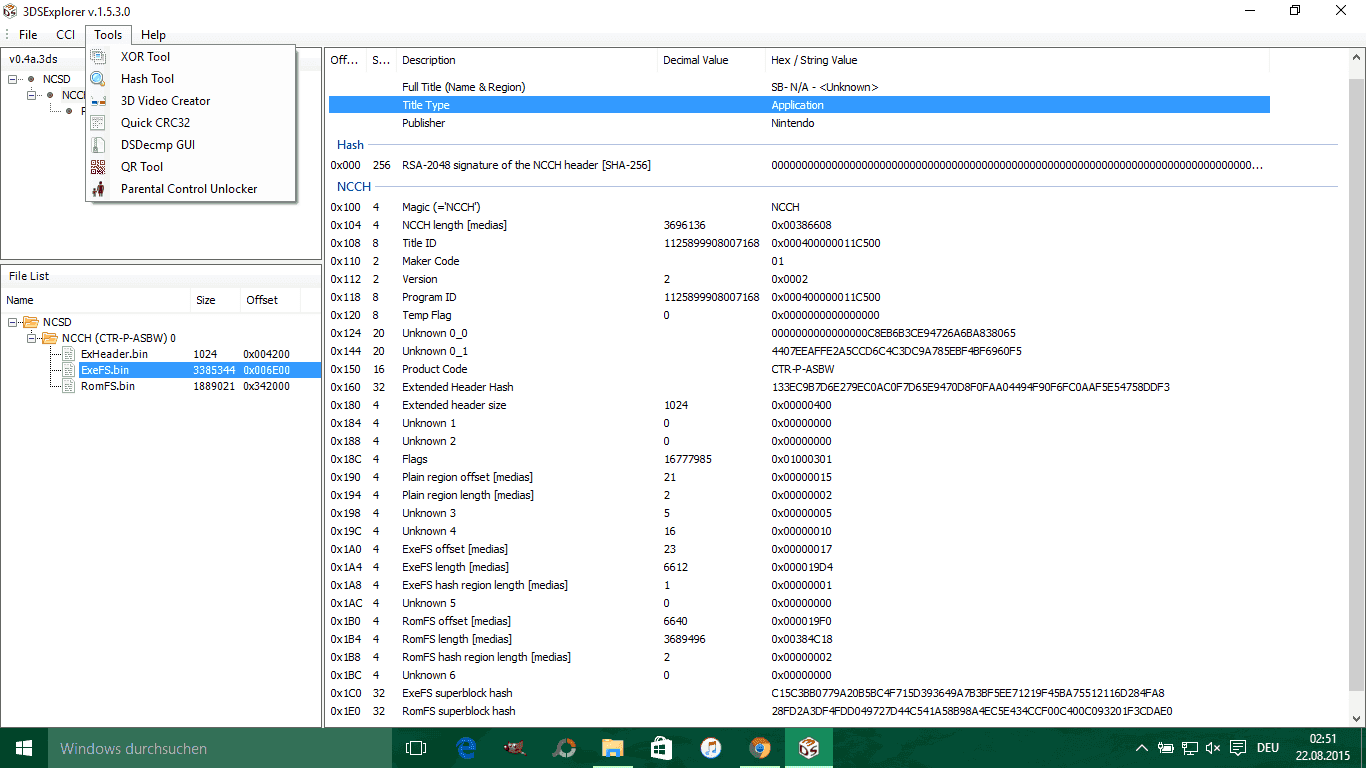Screen dimensions: 1366x768
Task: Click the Parental Control Unlocker figure icon
Action: click(x=98, y=189)
